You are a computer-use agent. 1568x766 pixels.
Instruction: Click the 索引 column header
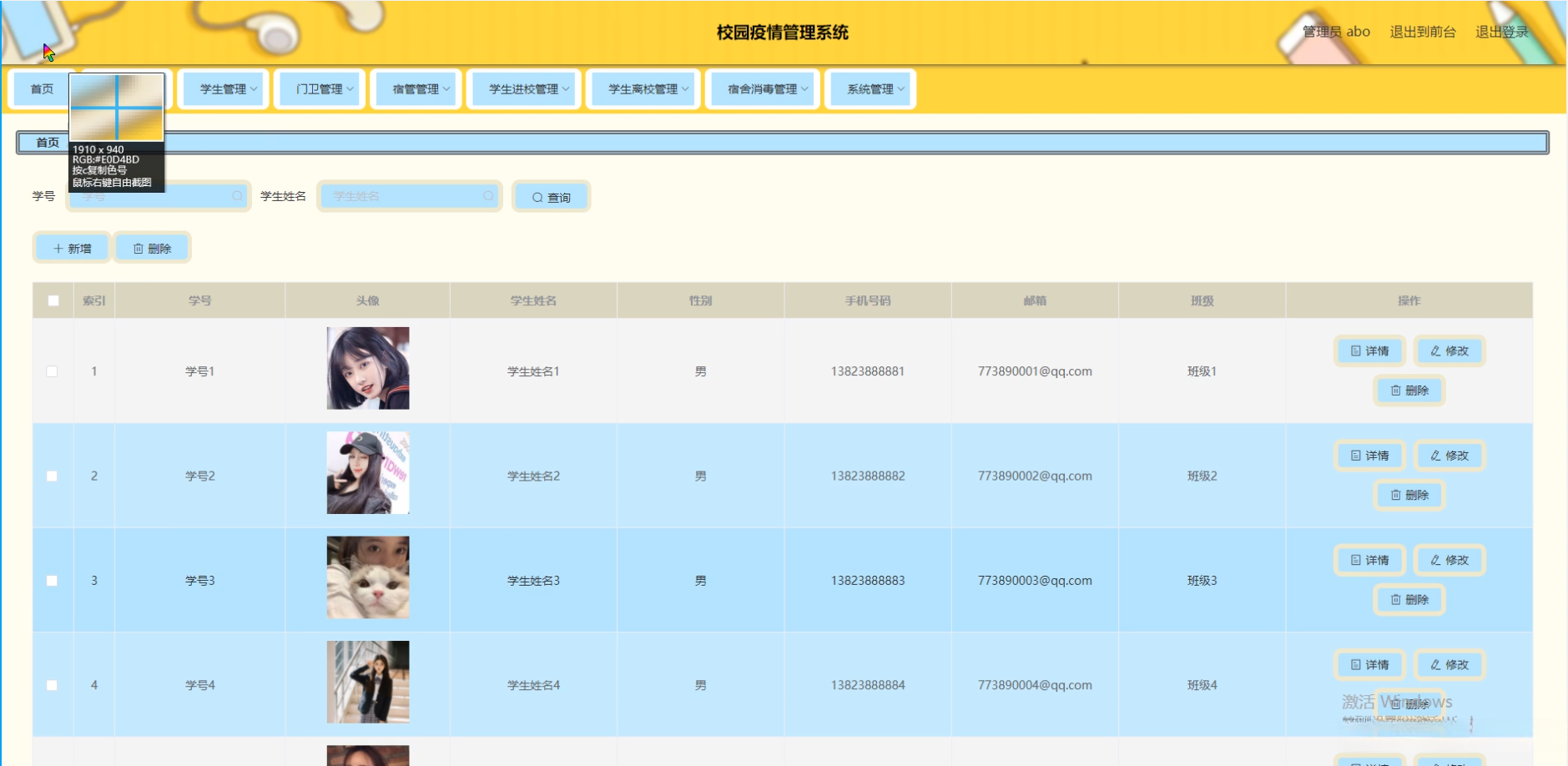click(94, 300)
